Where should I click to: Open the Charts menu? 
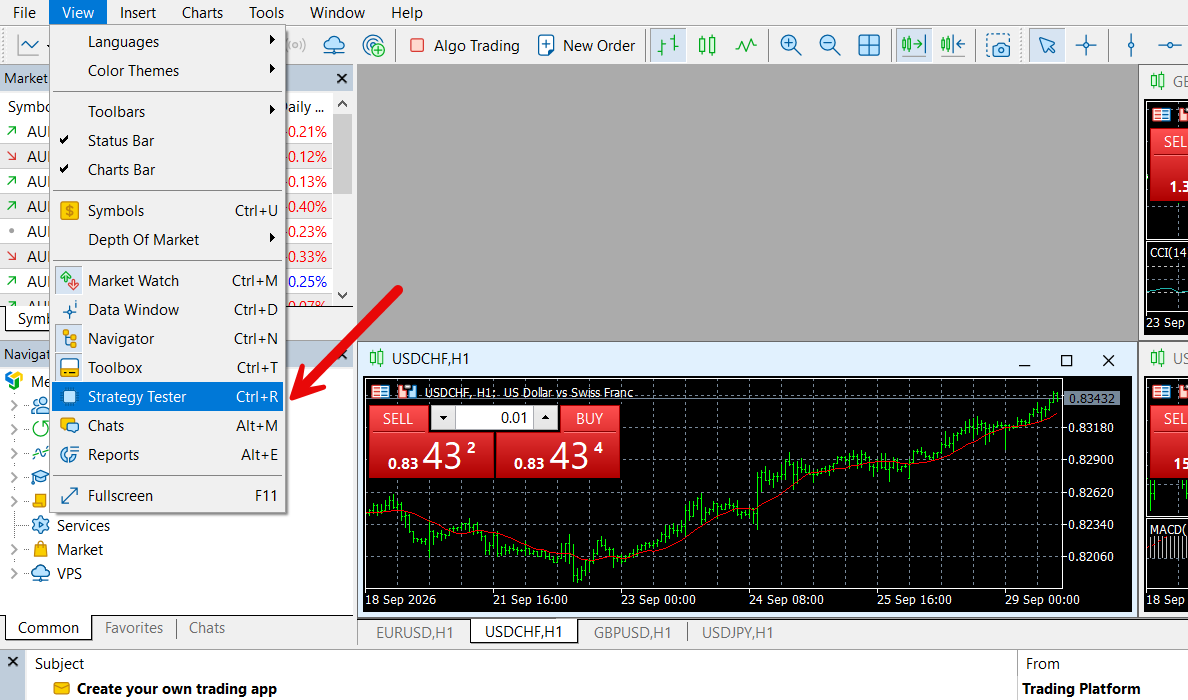(202, 13)
